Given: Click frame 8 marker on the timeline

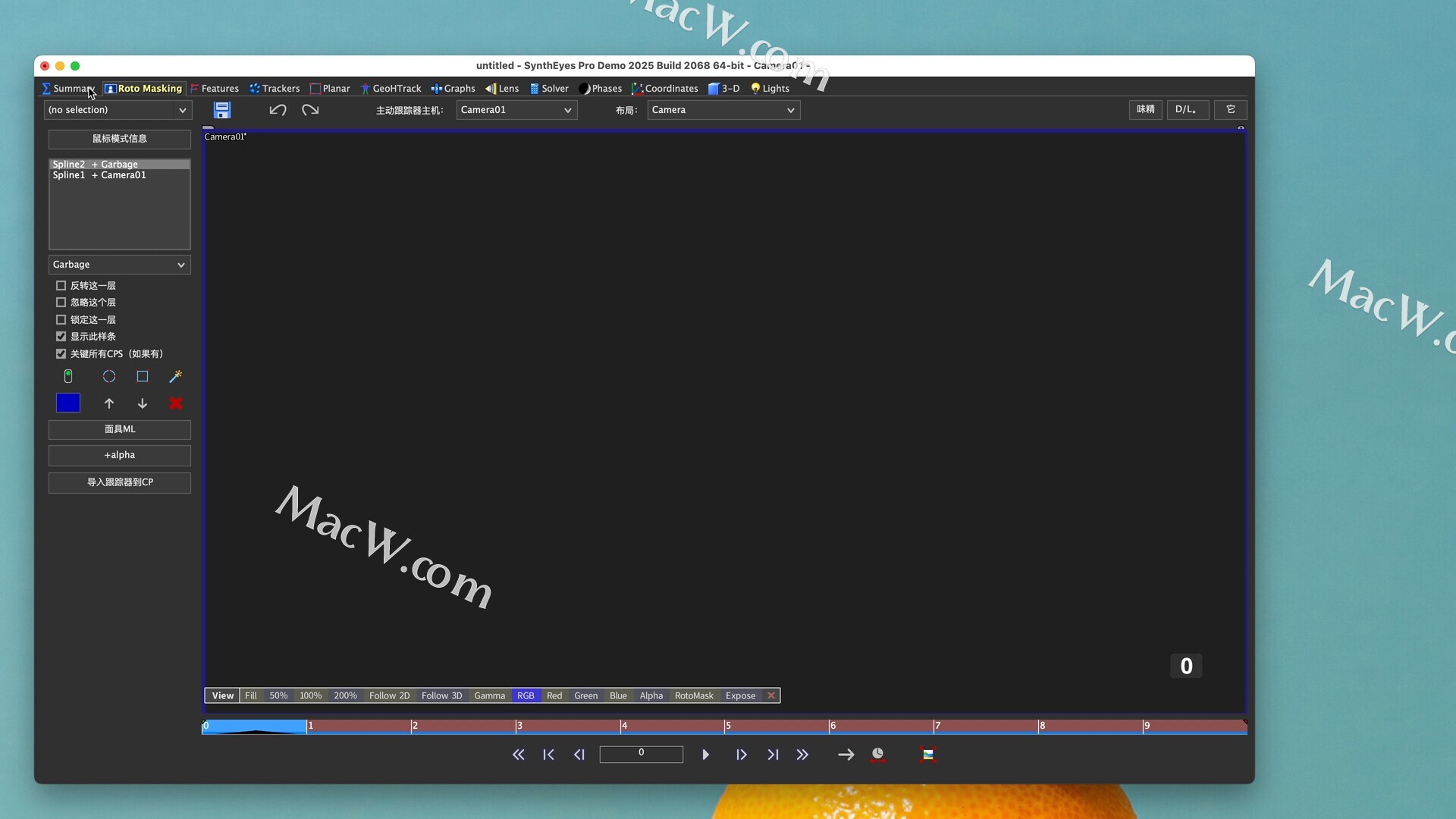Looking at the screenshot, I should [x=1043, y=726].
